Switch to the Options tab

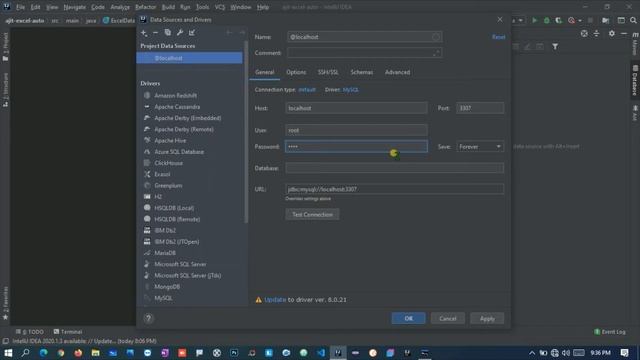pyautogui.click(x=296, y=72)
